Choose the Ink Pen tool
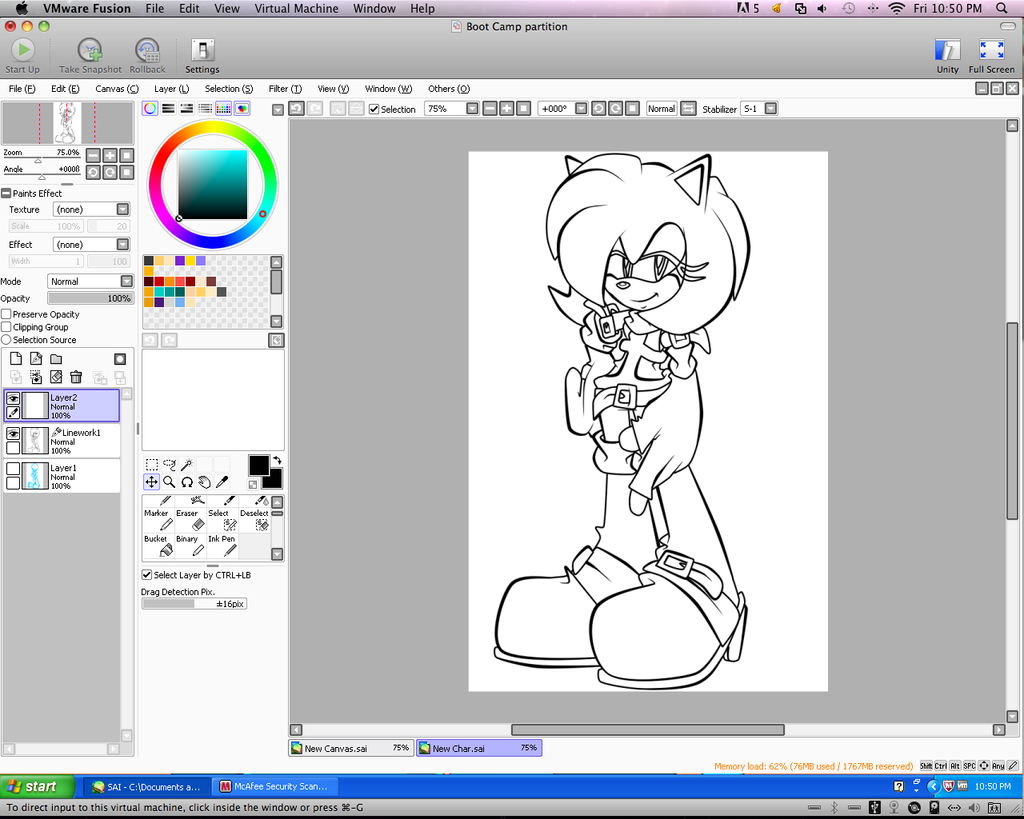This screenshot has height=819, width=1024. coord(222,546)
